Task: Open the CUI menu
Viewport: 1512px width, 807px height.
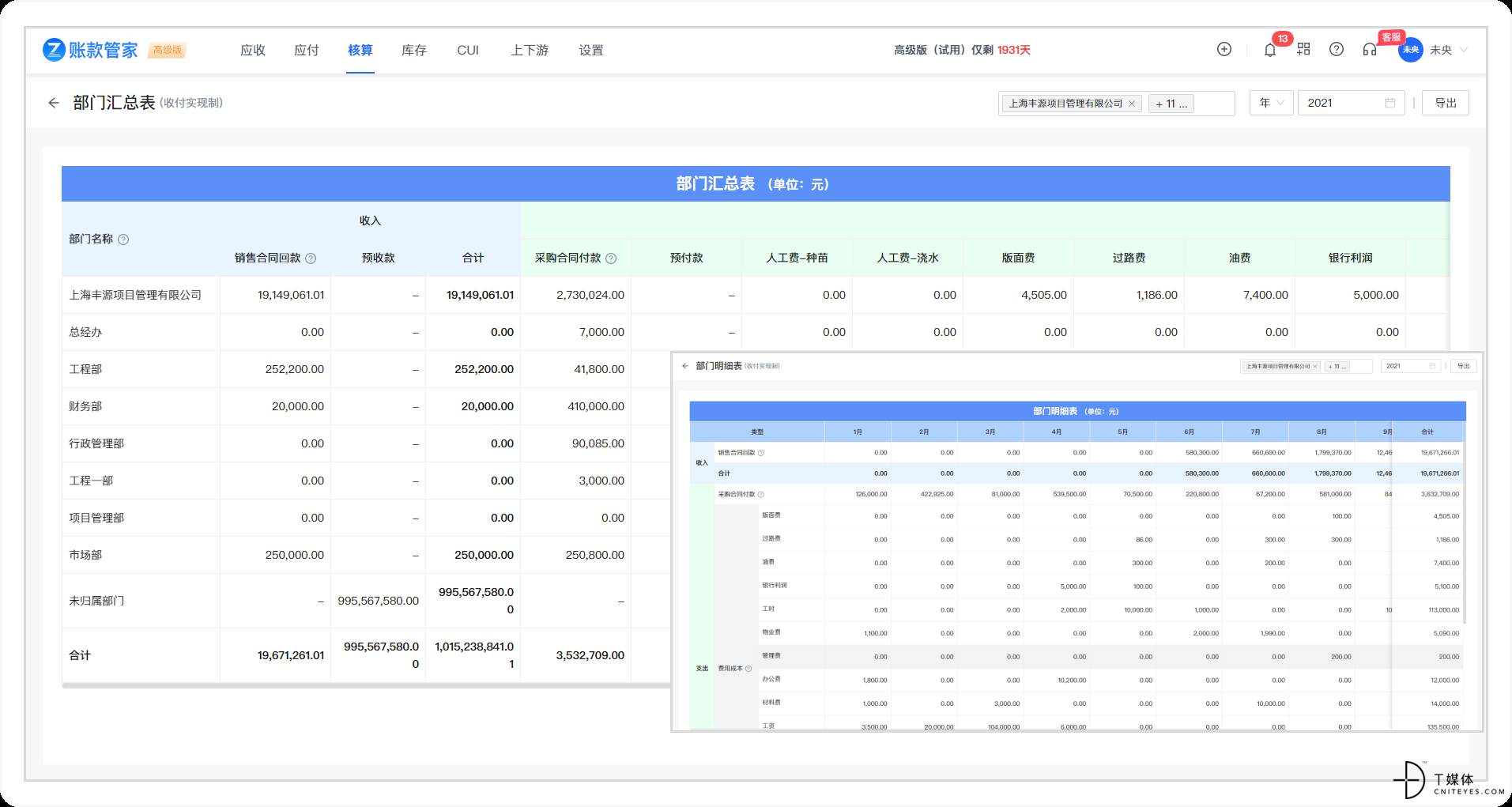Action: (468, 50)
